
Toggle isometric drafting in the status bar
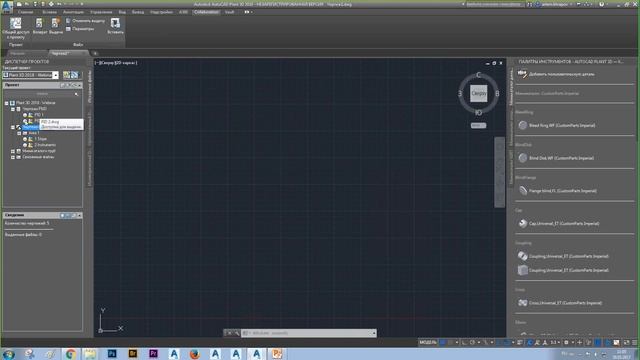point(486,342)
